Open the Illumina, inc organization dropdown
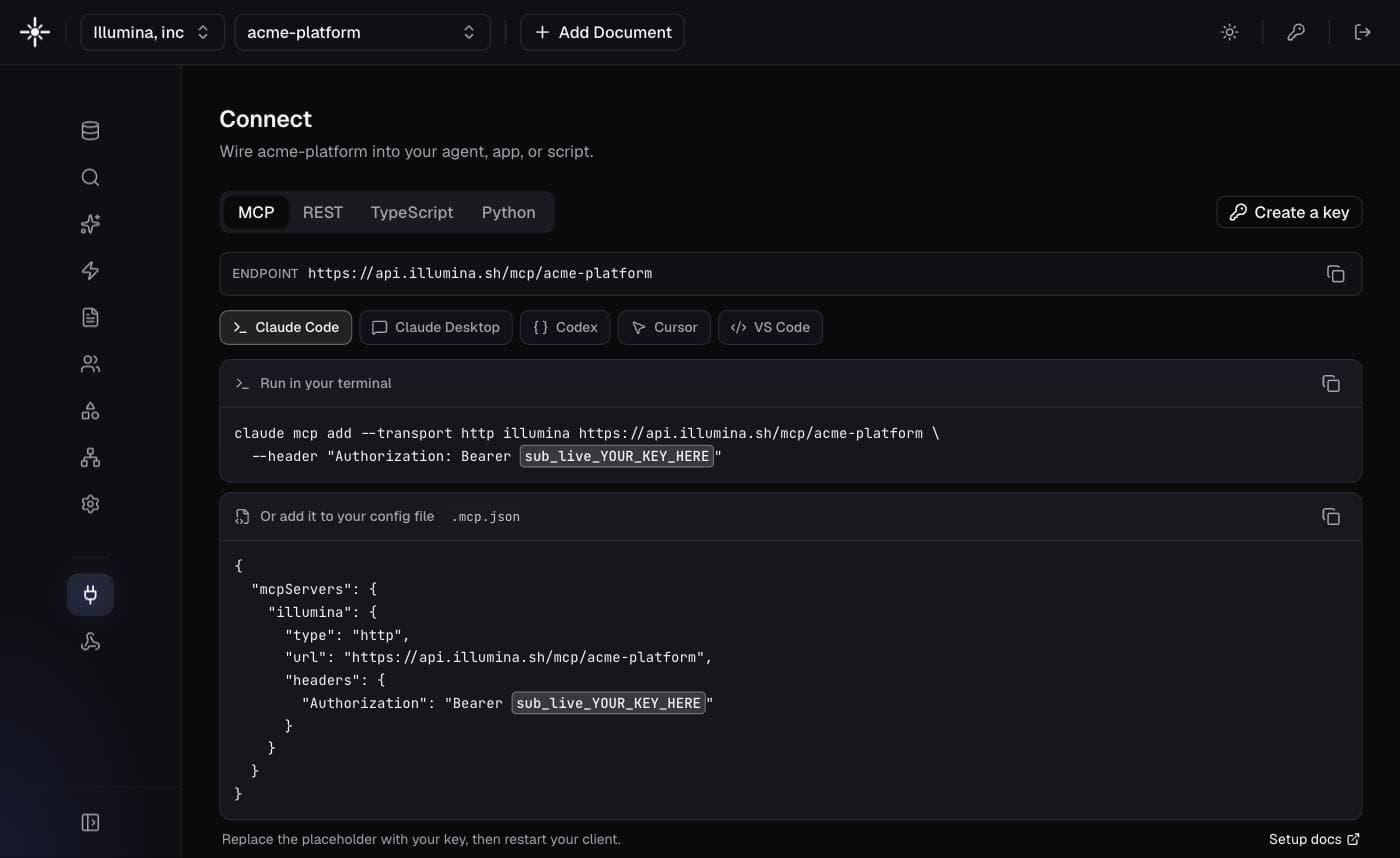 [152, 32]
